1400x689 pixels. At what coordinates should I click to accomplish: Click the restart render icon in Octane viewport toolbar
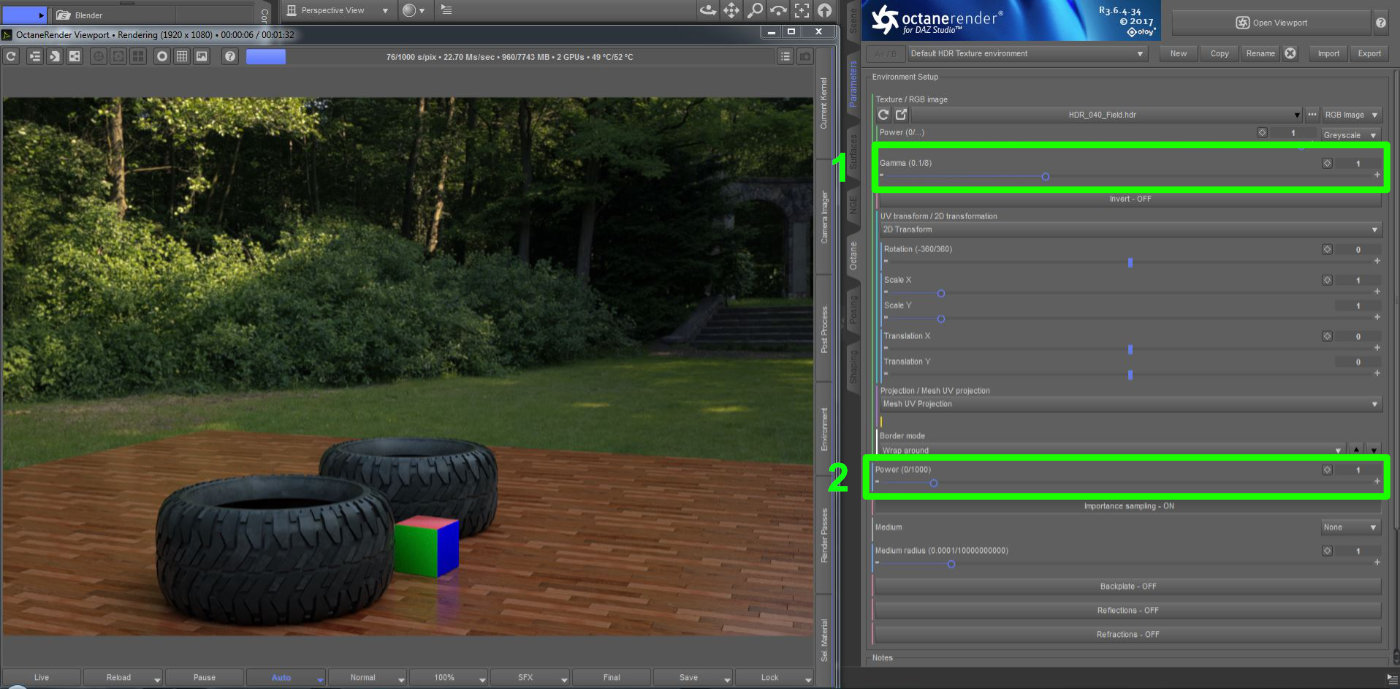(x=11, y=57)
